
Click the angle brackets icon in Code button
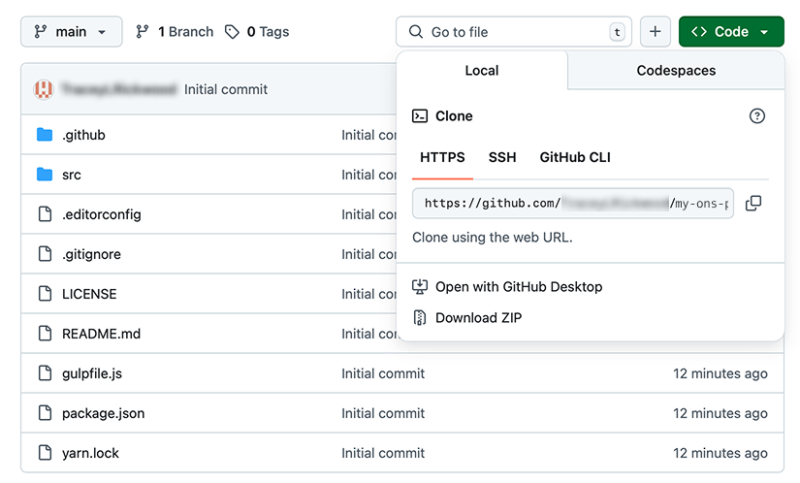[x=699, y=32]
